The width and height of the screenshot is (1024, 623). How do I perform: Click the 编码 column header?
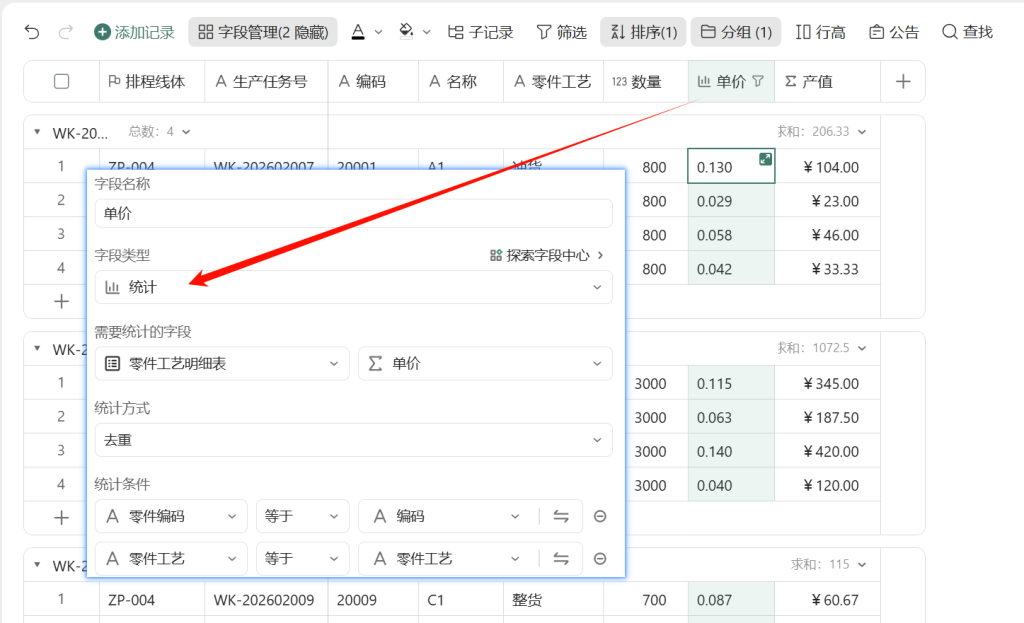pyautogui.click(x=373, y=82)
